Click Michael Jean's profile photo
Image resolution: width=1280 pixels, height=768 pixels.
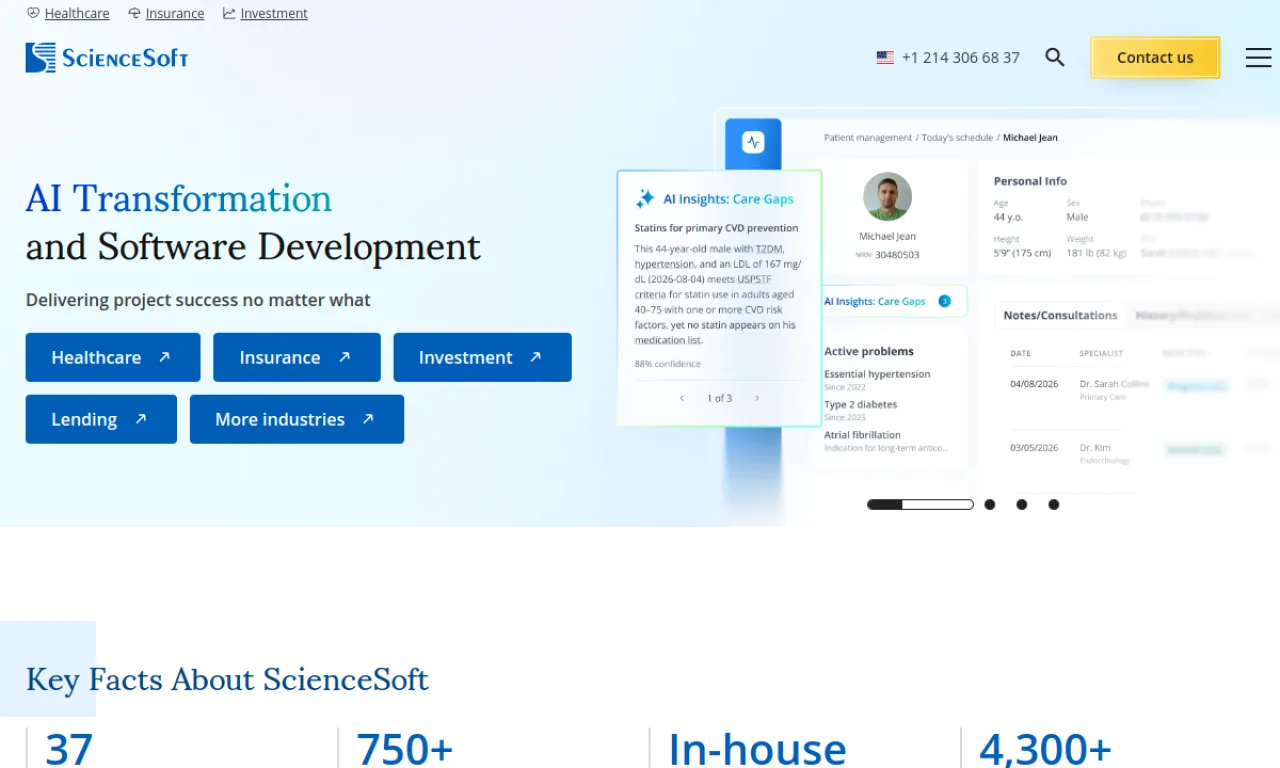tap(887, 197)
